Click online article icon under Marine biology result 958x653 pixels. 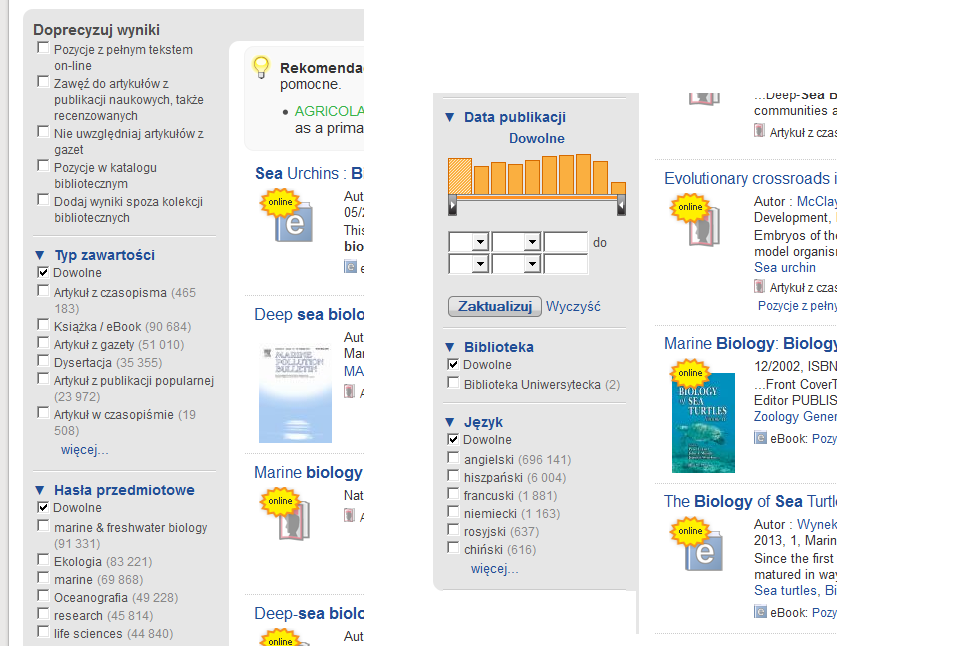pyautogui.click(x=287, y=516)
